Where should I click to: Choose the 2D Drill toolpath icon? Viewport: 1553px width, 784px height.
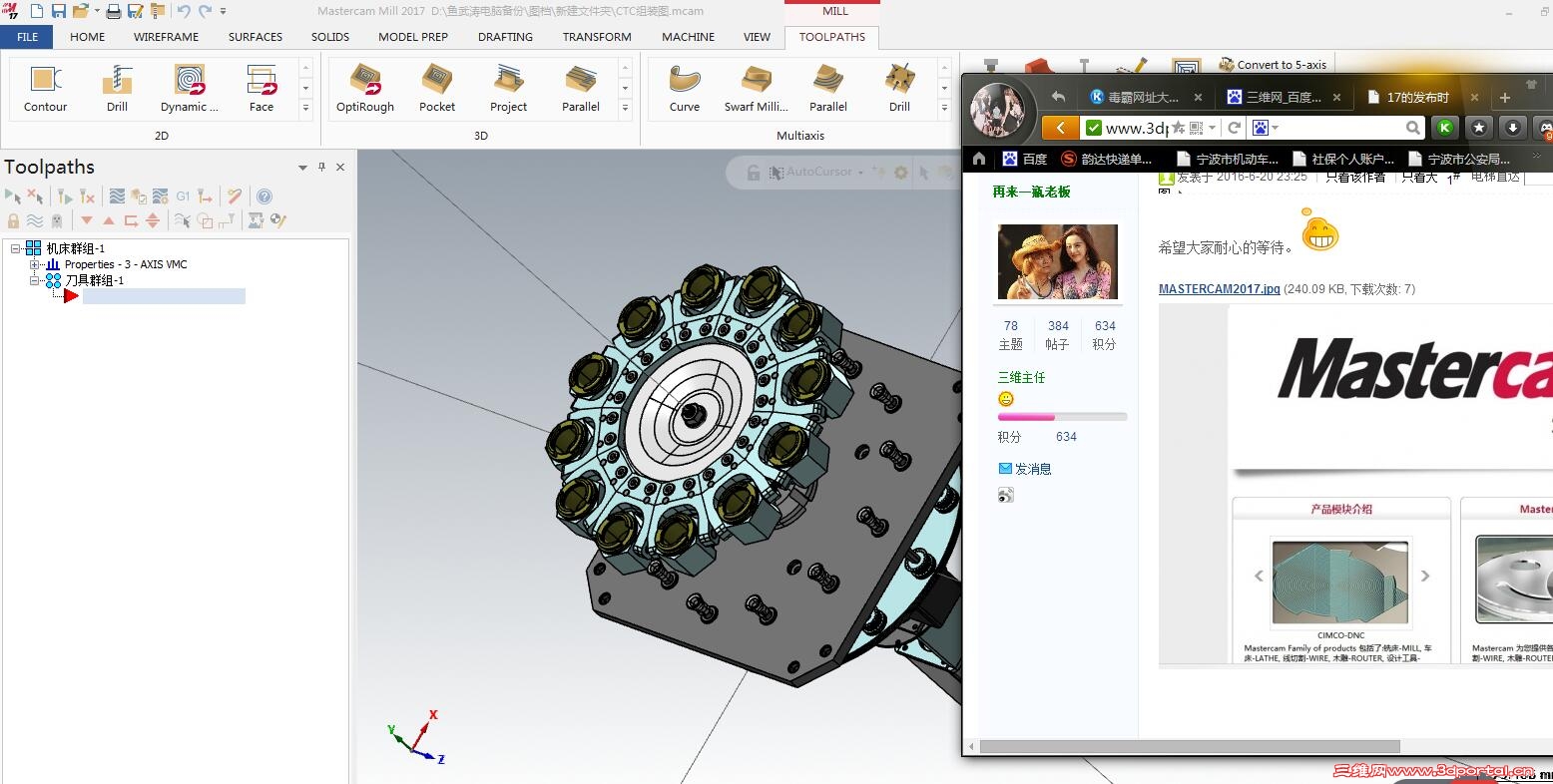[118, 88]
